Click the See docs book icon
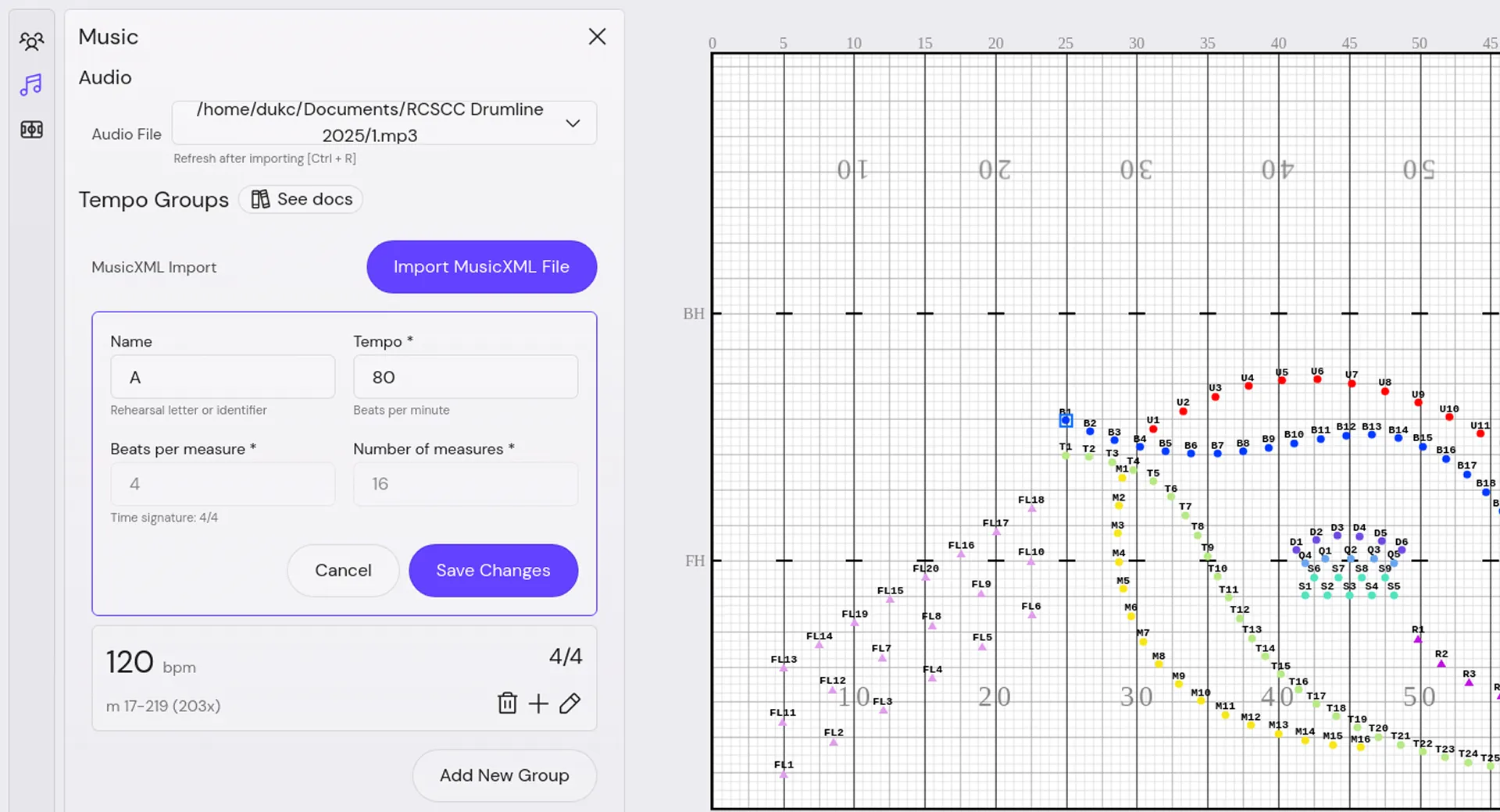The image size is (1500, 812). [x=260, y=199]
